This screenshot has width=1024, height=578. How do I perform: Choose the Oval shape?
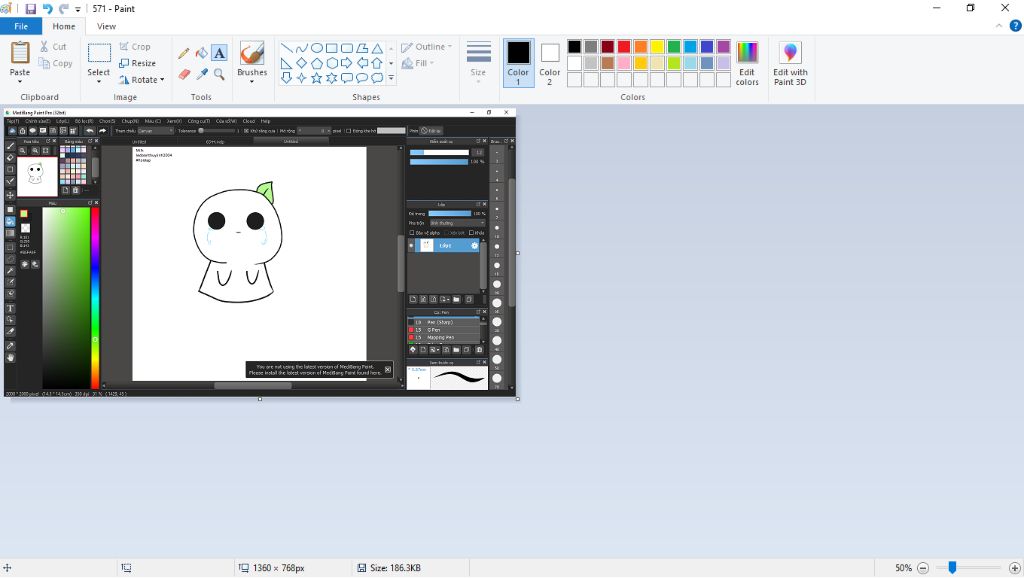pyautogui.click(x=317, y=48)
